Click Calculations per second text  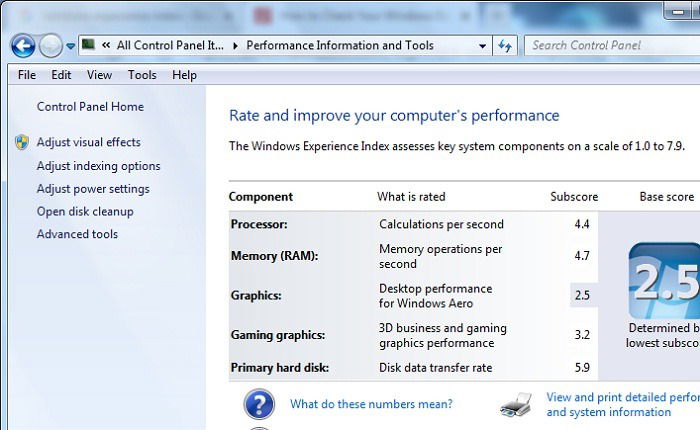(441, 224)
